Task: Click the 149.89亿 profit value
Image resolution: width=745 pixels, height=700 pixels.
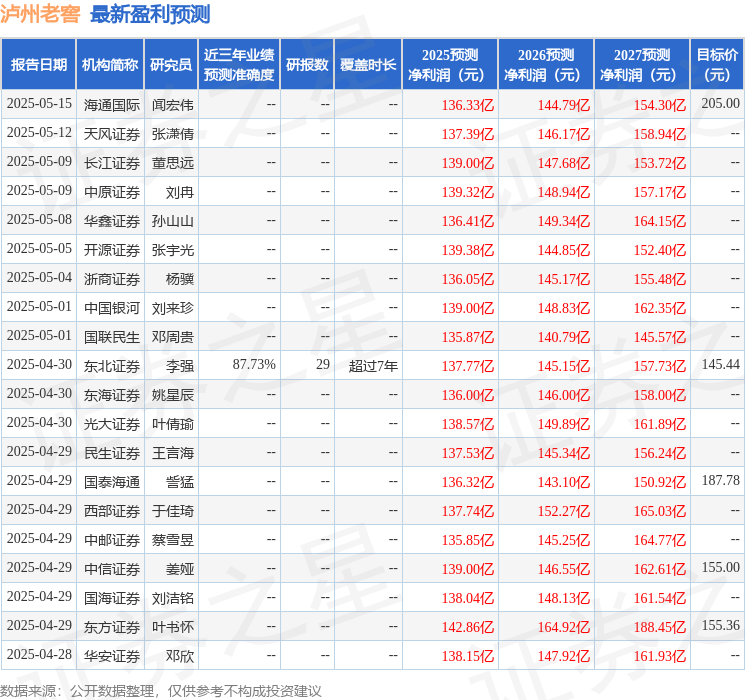Action: pyautogui.click(x=564, y=424)
